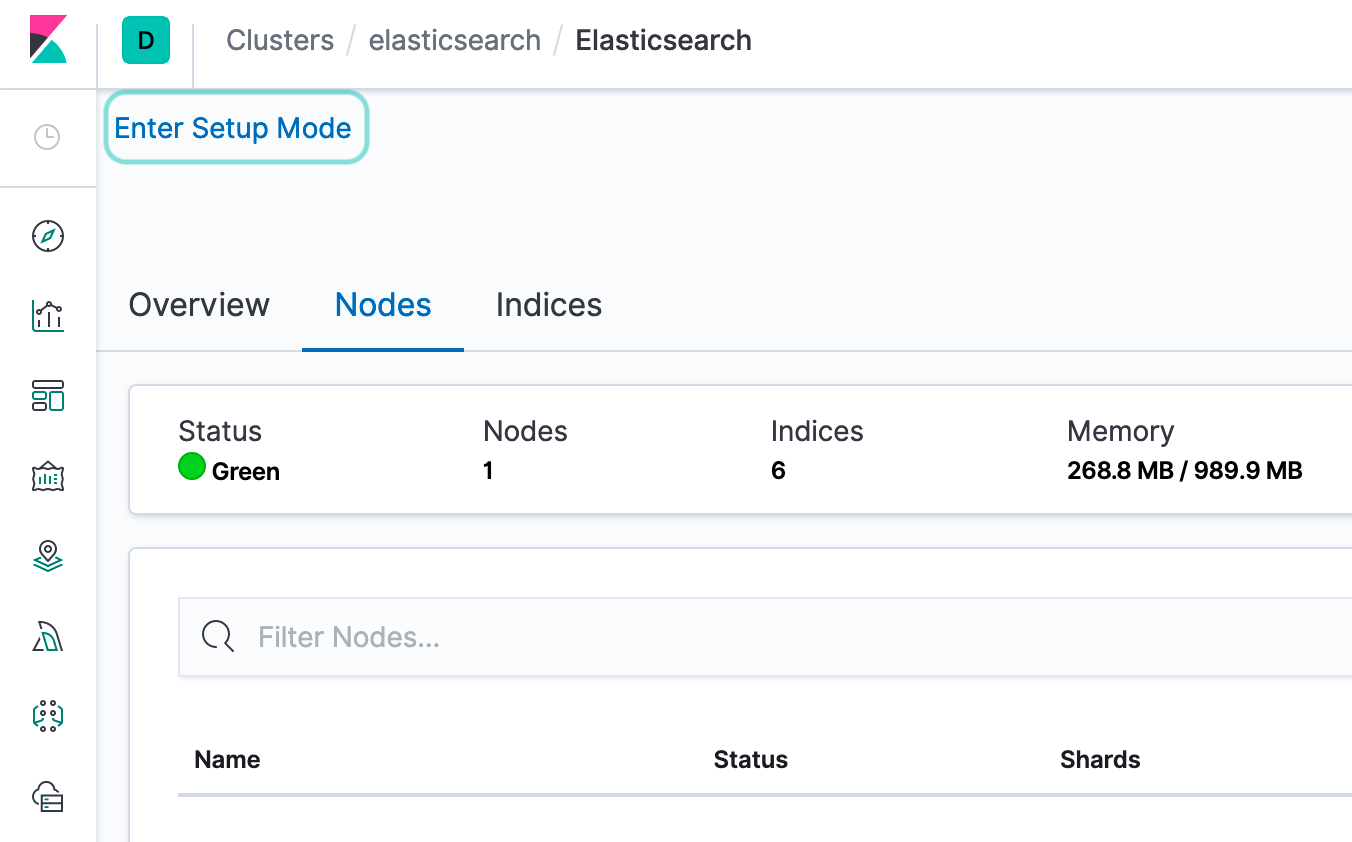Image resolution: width=1352 pixels, height=842 pixels.
Task: Click Enter Setup Mode button
Action: point(236,128)
